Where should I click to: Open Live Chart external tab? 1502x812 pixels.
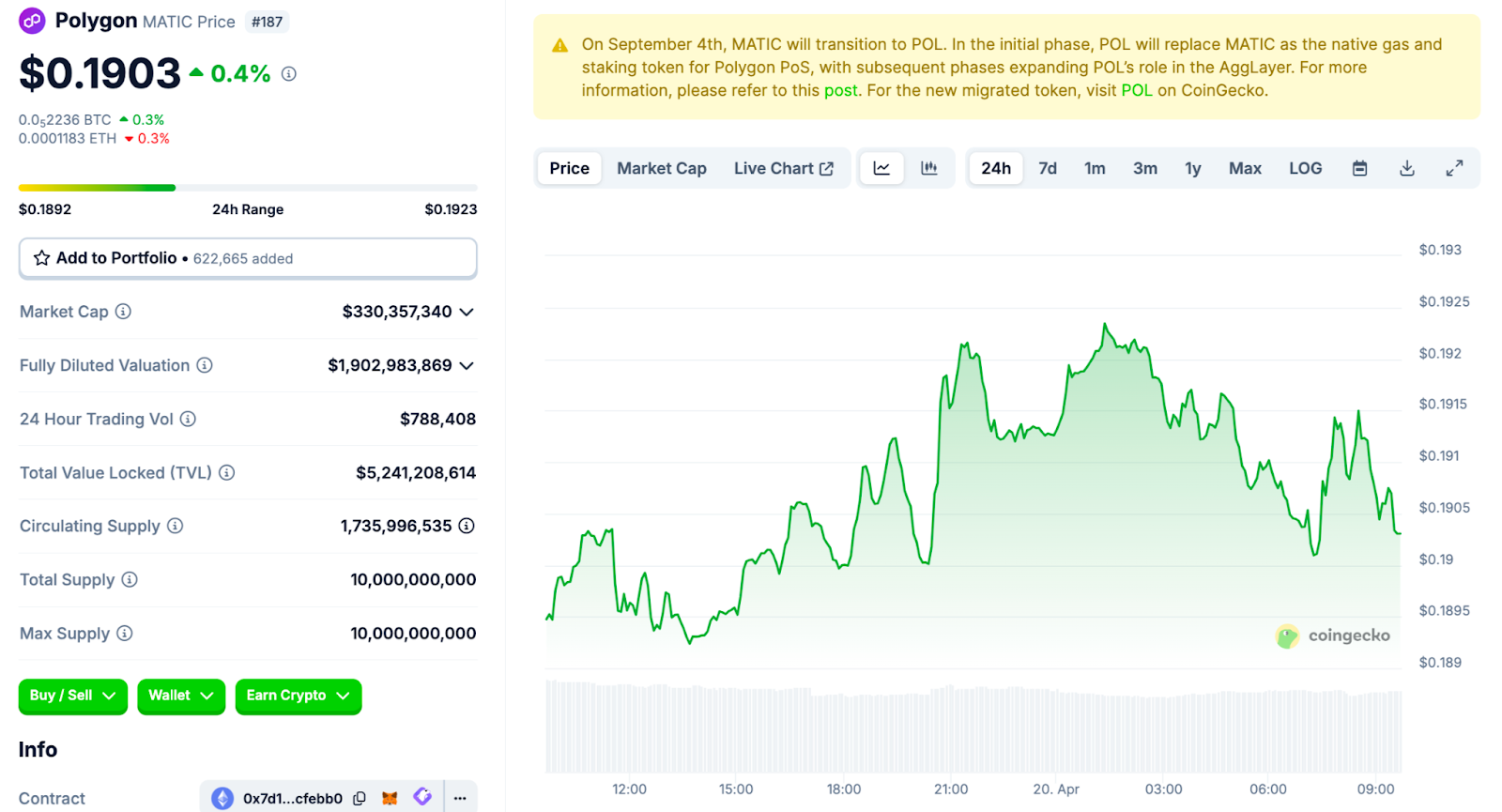click(784, 168)
